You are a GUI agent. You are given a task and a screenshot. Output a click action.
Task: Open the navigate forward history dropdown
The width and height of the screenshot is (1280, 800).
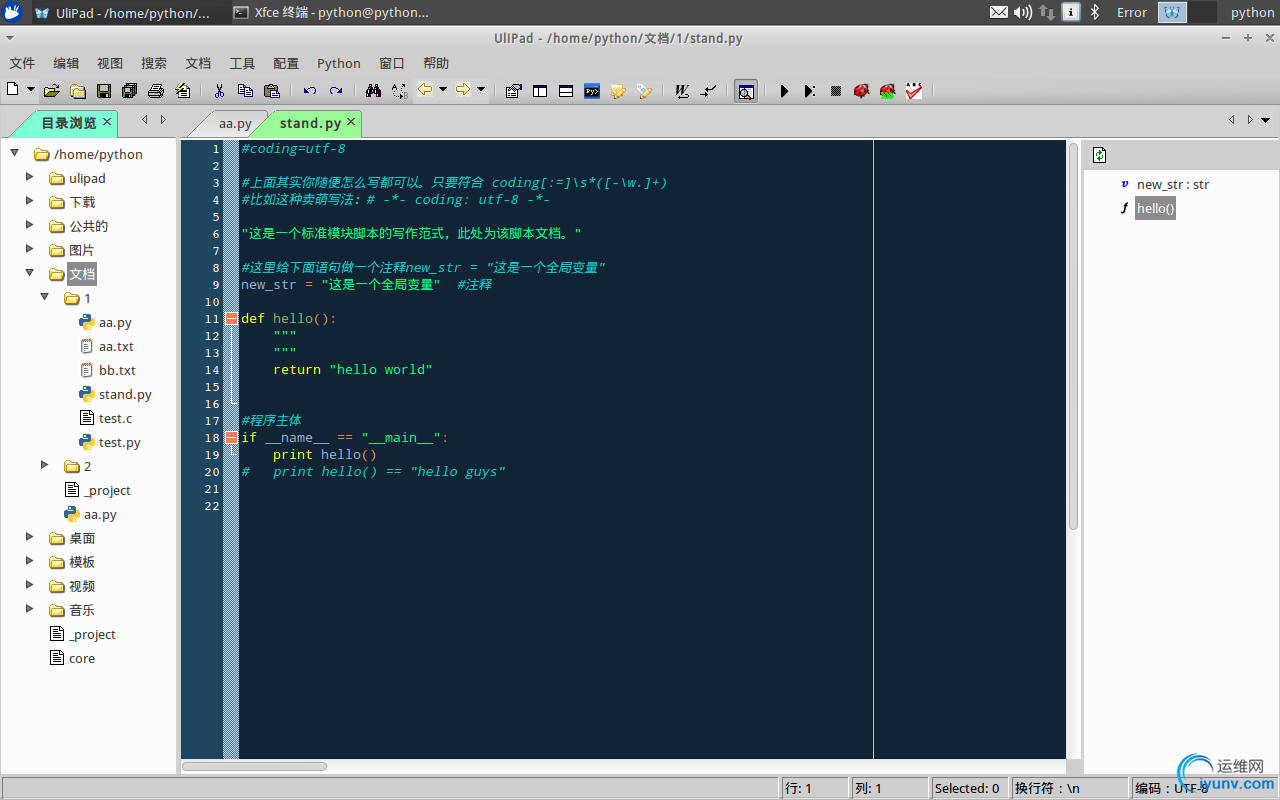[x=481, y=90]
